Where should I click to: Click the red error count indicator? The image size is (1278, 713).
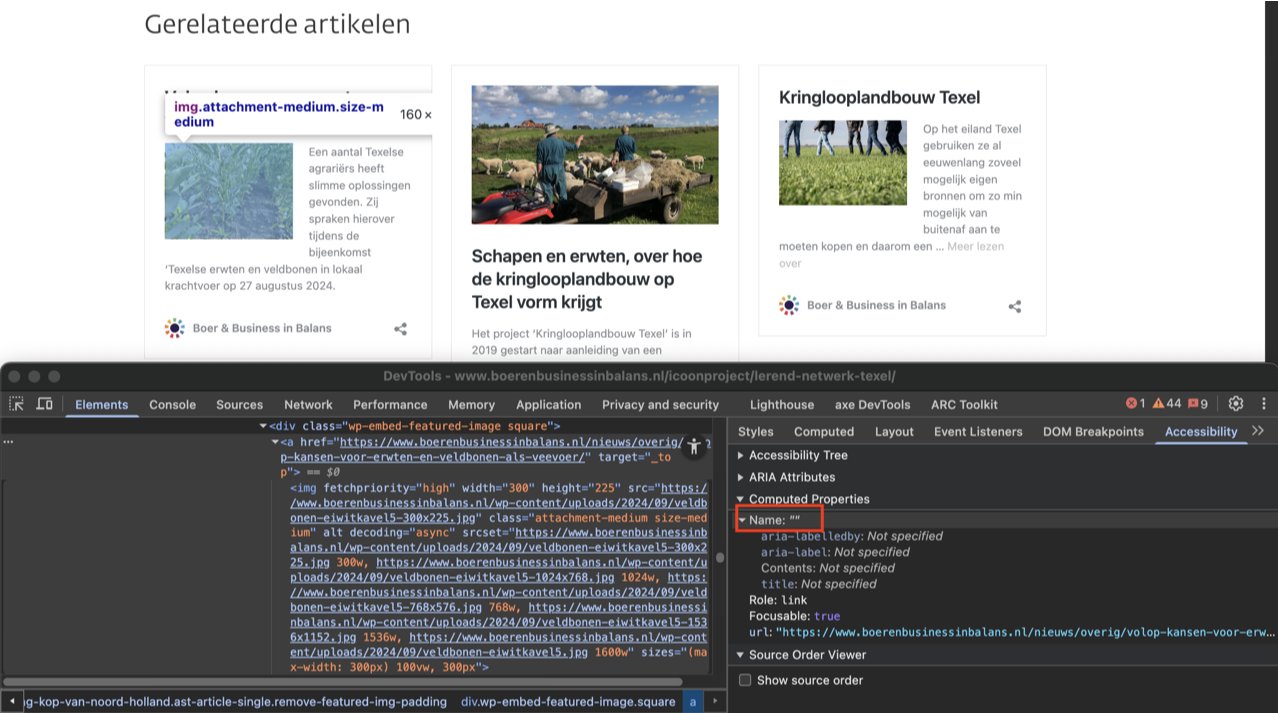point(1136,404)
